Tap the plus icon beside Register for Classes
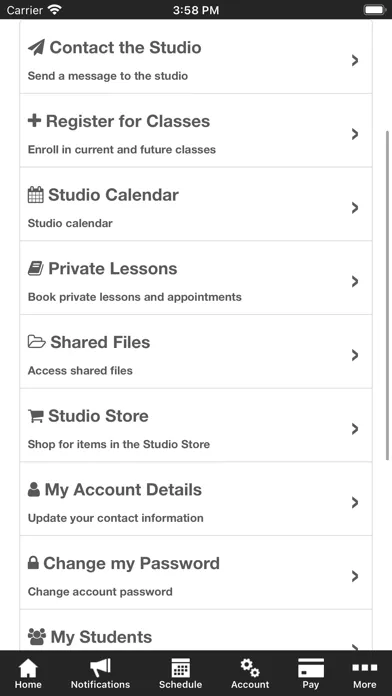The width and height of the screenshot is (392, 696). click(x=34, y=121)
